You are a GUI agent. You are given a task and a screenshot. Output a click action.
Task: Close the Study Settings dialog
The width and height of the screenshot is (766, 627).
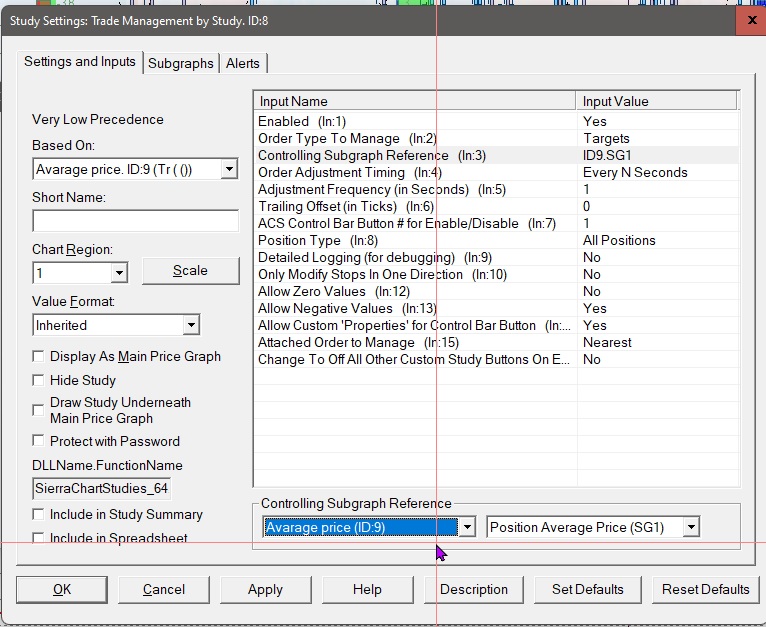(x=750, y=19)
